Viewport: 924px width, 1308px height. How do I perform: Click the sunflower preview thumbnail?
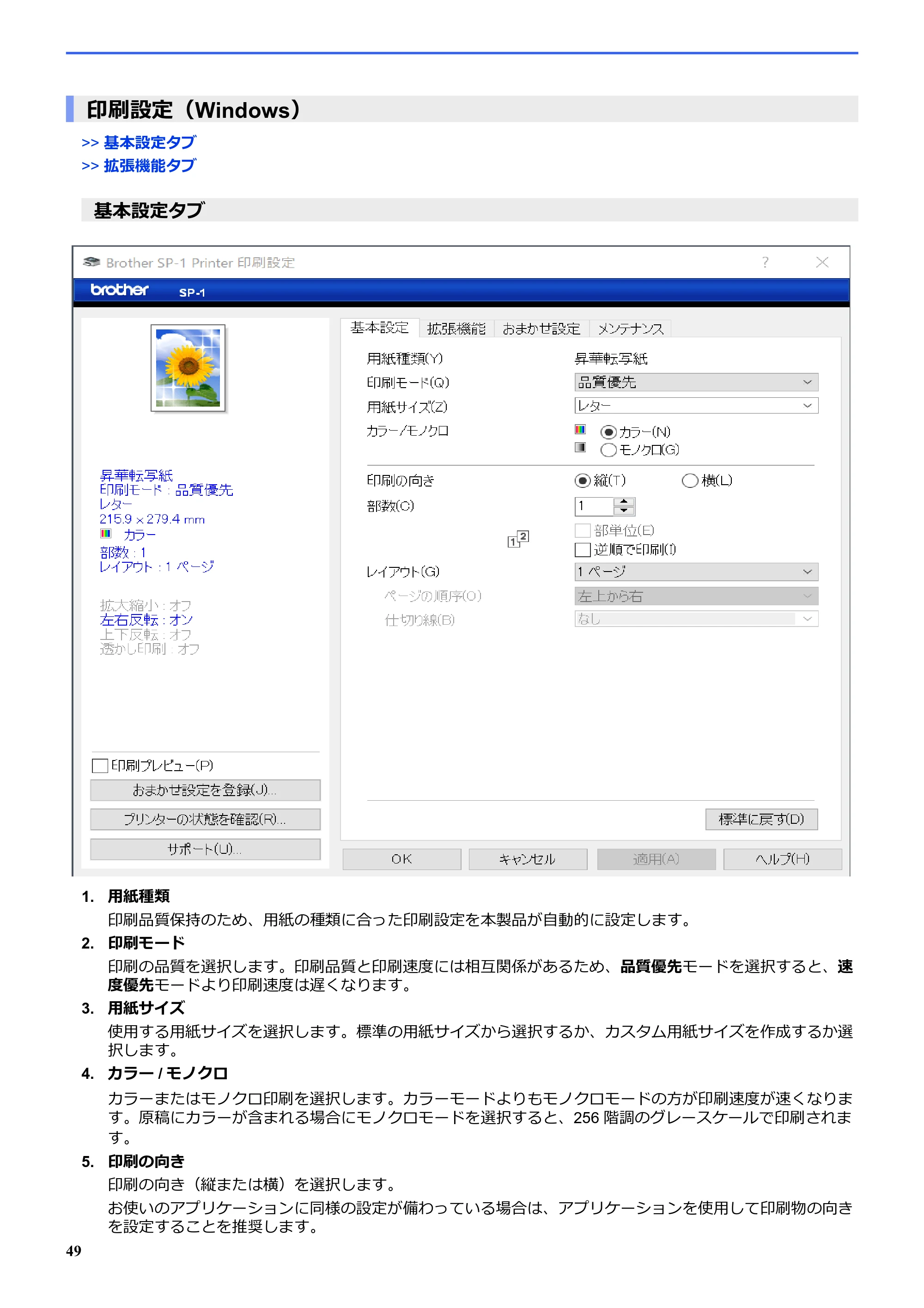pos(188,368)
